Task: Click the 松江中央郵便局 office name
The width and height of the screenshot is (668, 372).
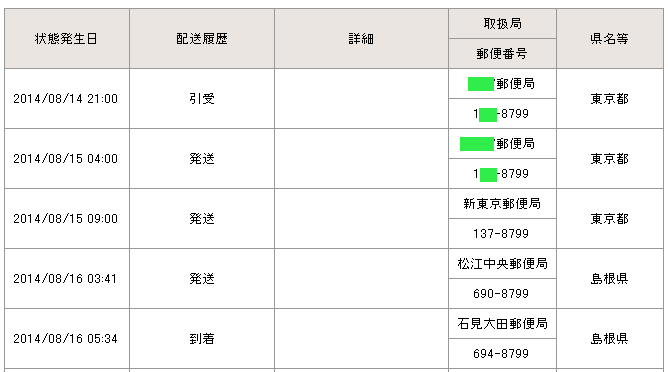Action: [502, 264]
